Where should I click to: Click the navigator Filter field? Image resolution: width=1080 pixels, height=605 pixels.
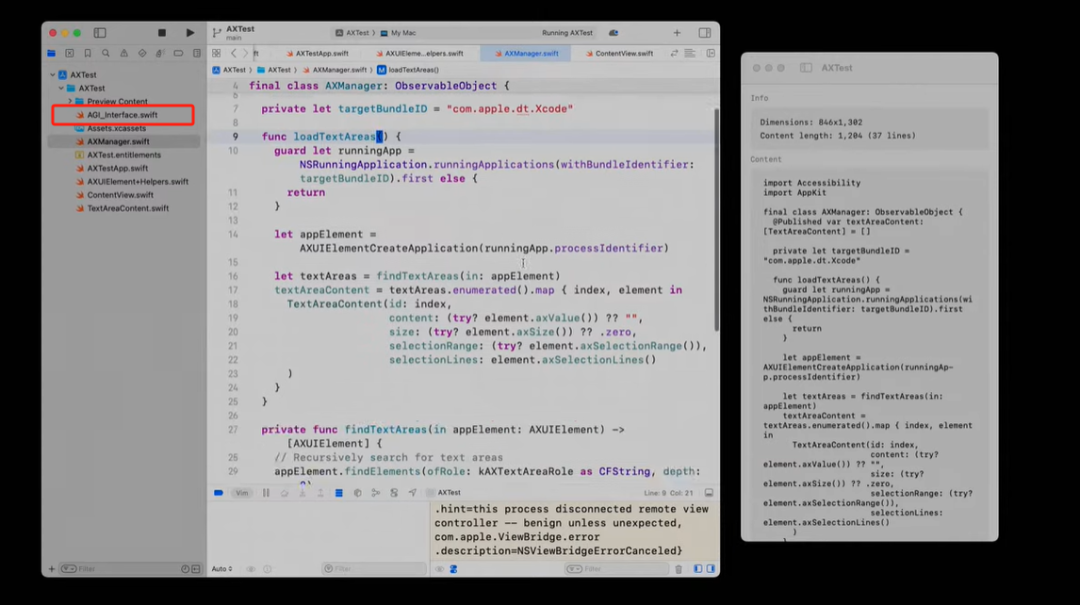[x=120, y=569]
